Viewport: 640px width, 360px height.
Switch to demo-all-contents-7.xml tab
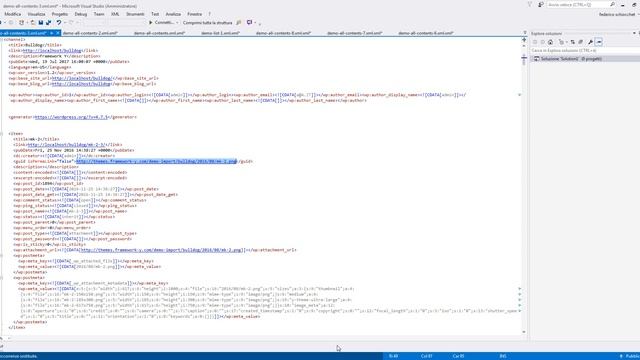(355, 33)
